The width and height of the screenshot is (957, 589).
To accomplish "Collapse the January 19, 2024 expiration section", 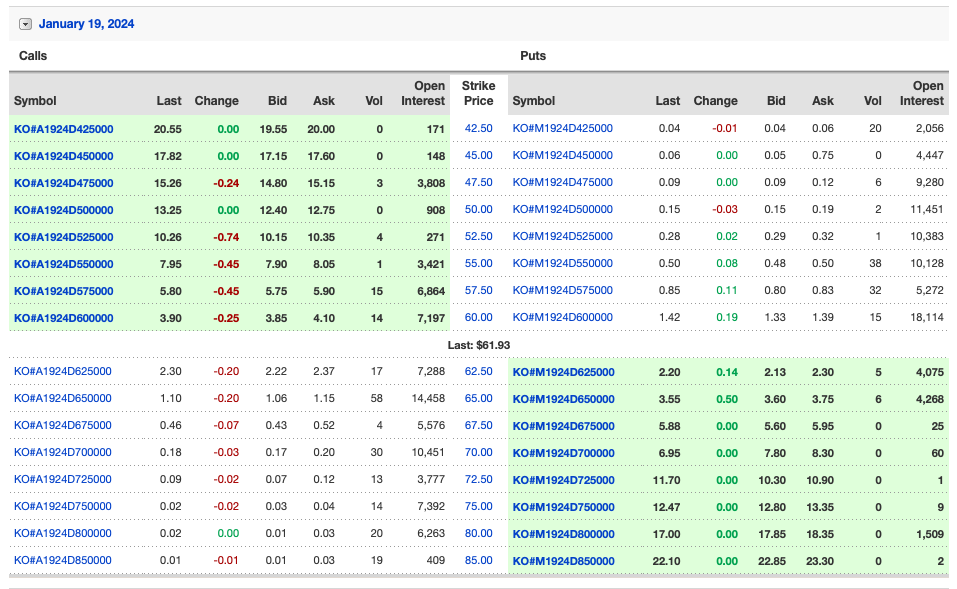I will click(x=26, y=24).
